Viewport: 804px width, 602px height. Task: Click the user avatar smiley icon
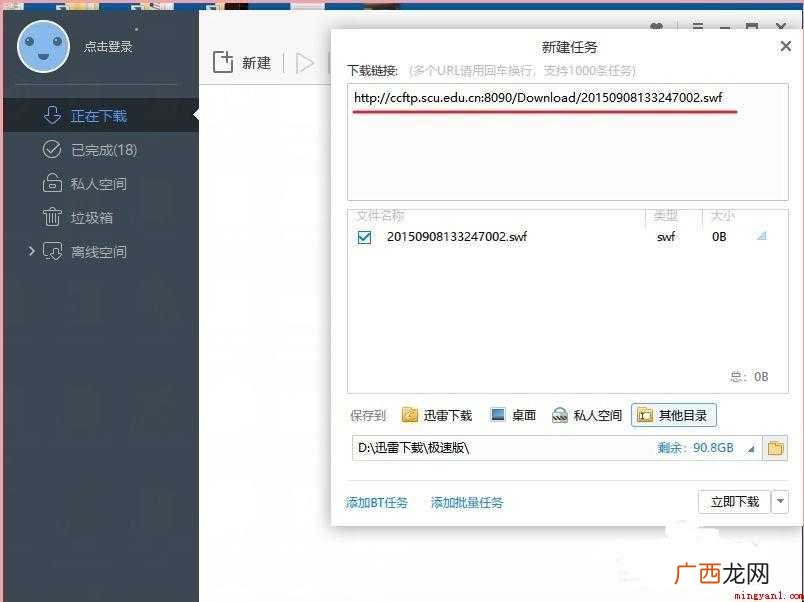pos(43,46)
